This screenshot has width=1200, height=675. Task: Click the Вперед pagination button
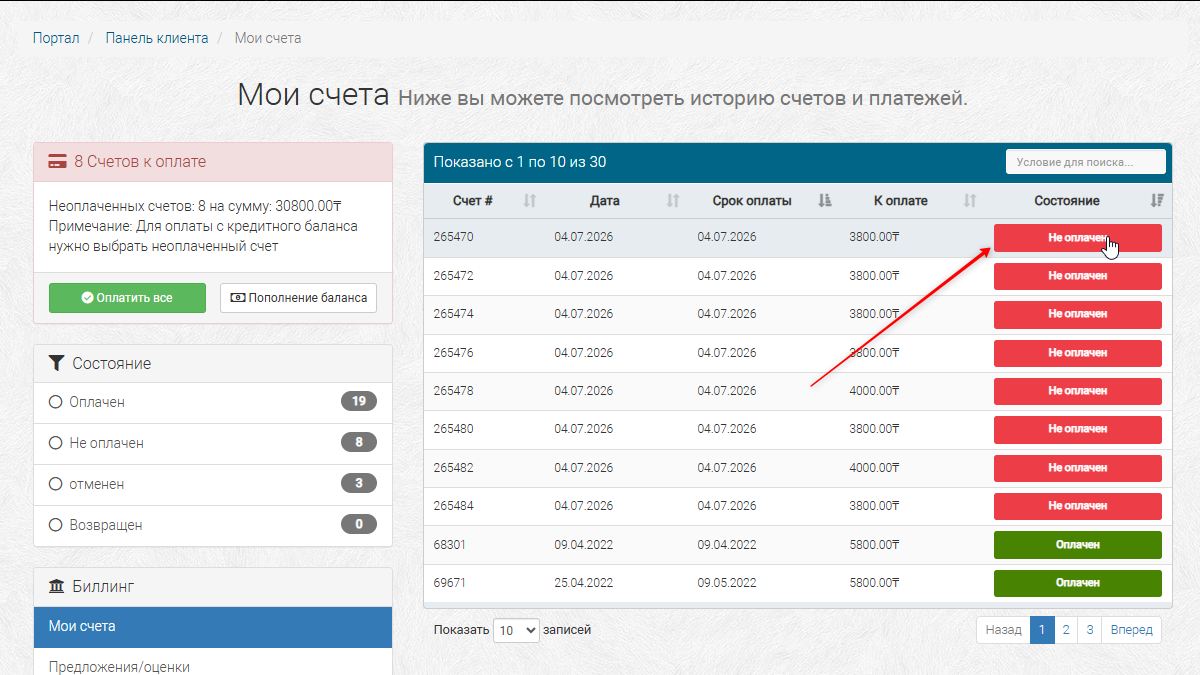click(1131, 630)
